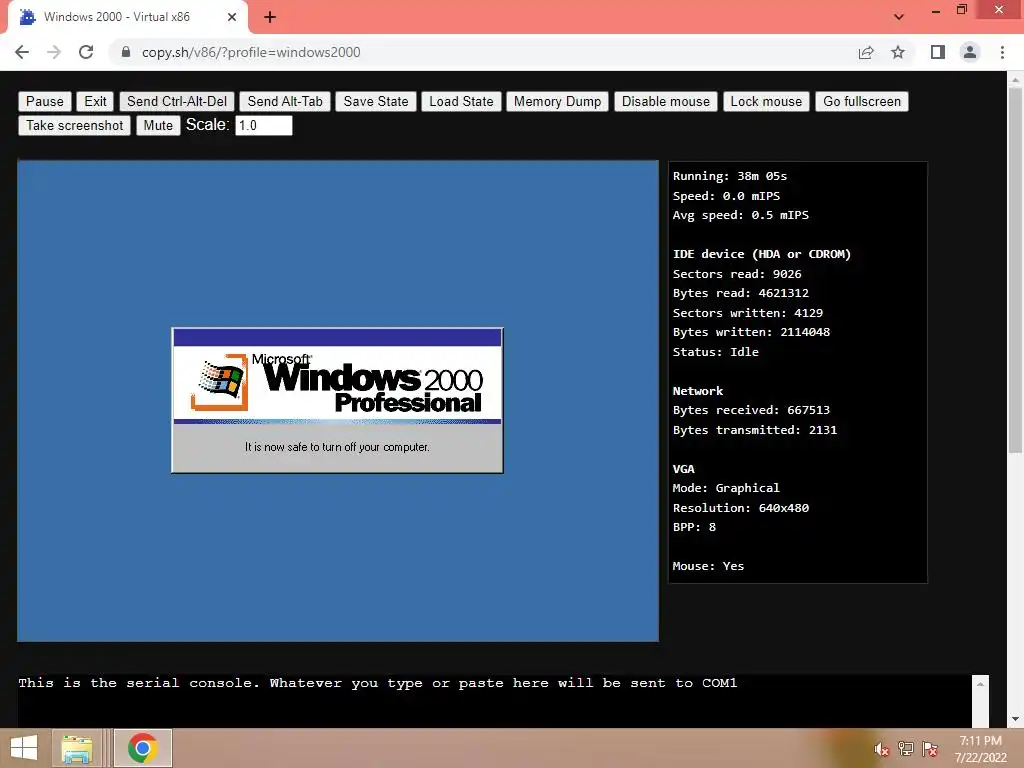Mute the emulator sound
This screenshot has width=1024, height=768.
(x=158, y=125)
